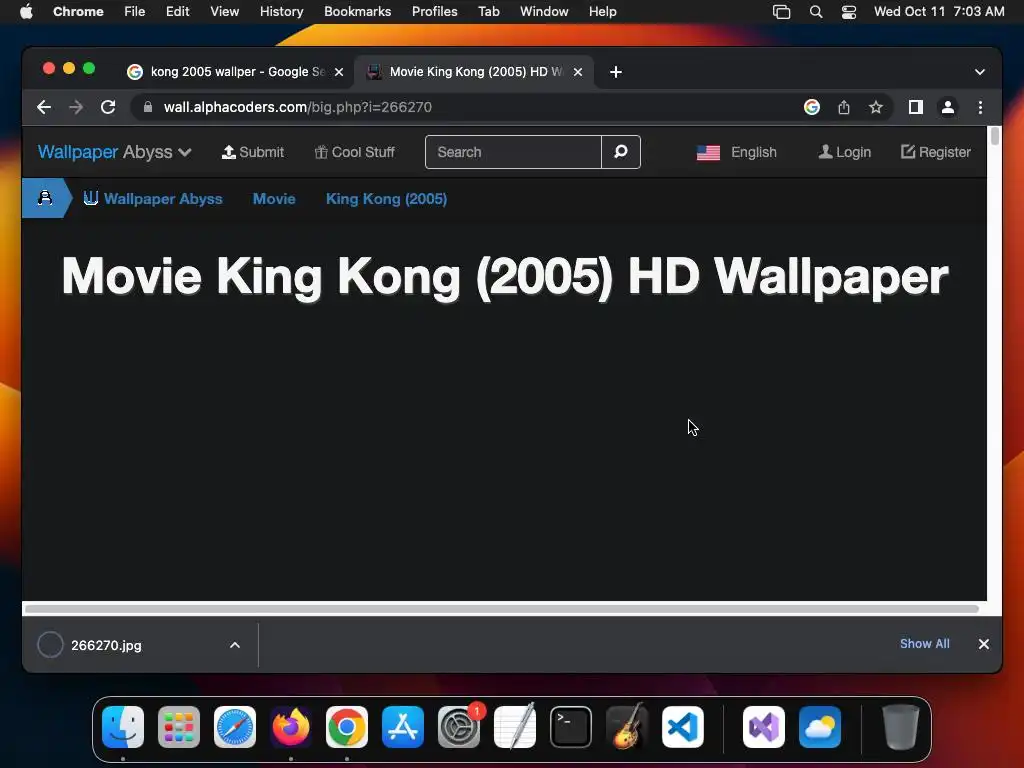Open the Cool Stuff link
Image resolution: width=1024 pixels, height=768 pixels.
tap(355, 152)
